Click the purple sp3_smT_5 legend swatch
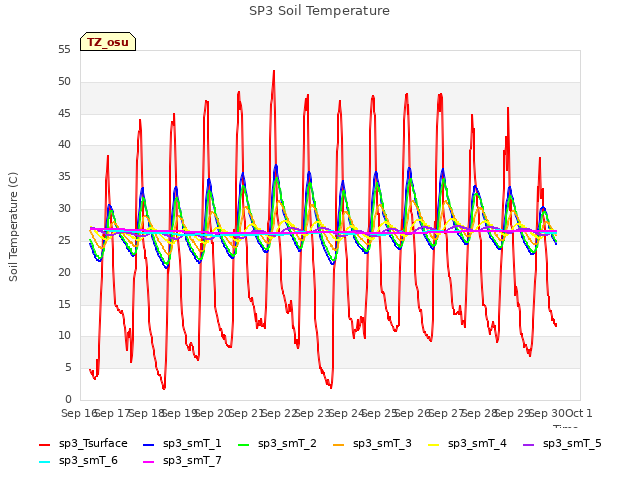The height and width of the screenshot is (480, 640). tap(529, 444)
